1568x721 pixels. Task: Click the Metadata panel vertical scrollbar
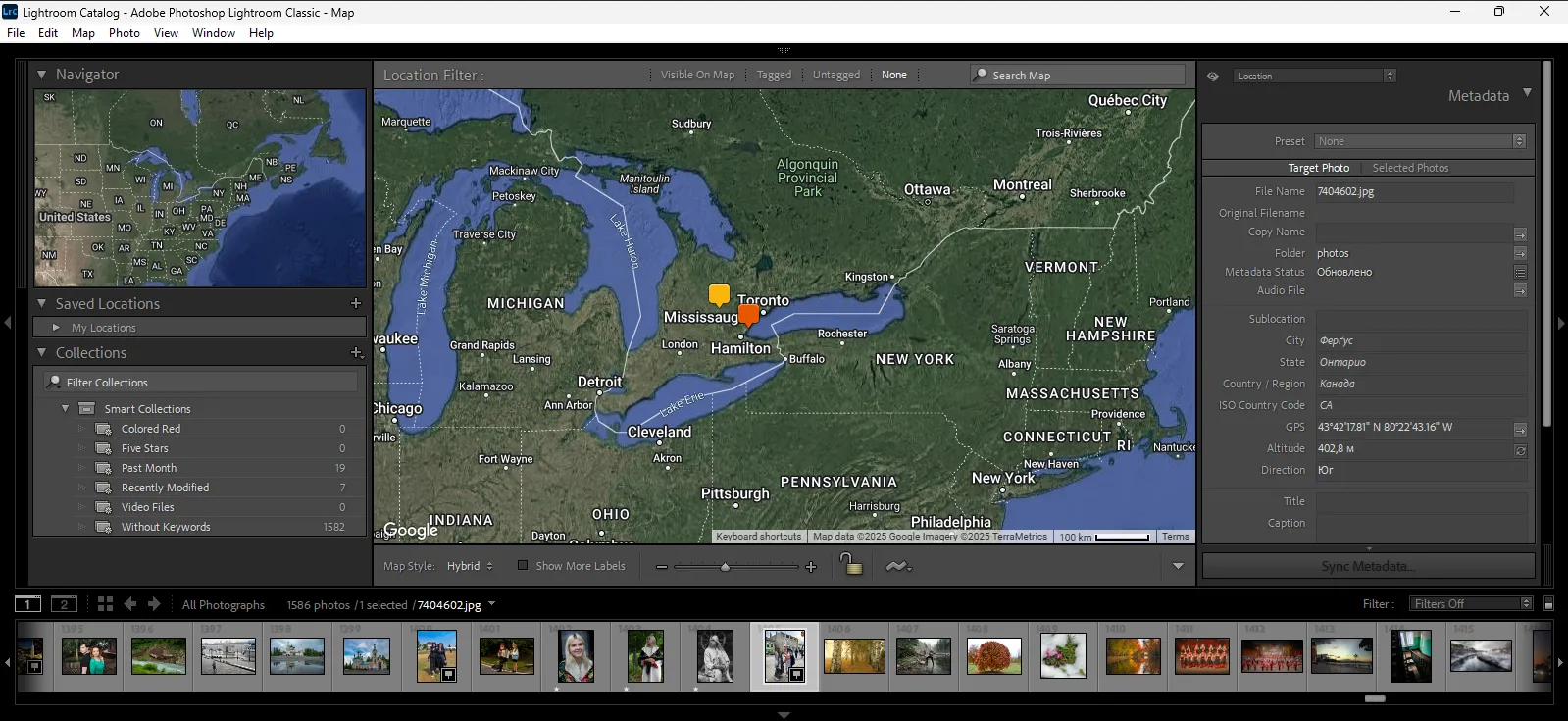1547,245
